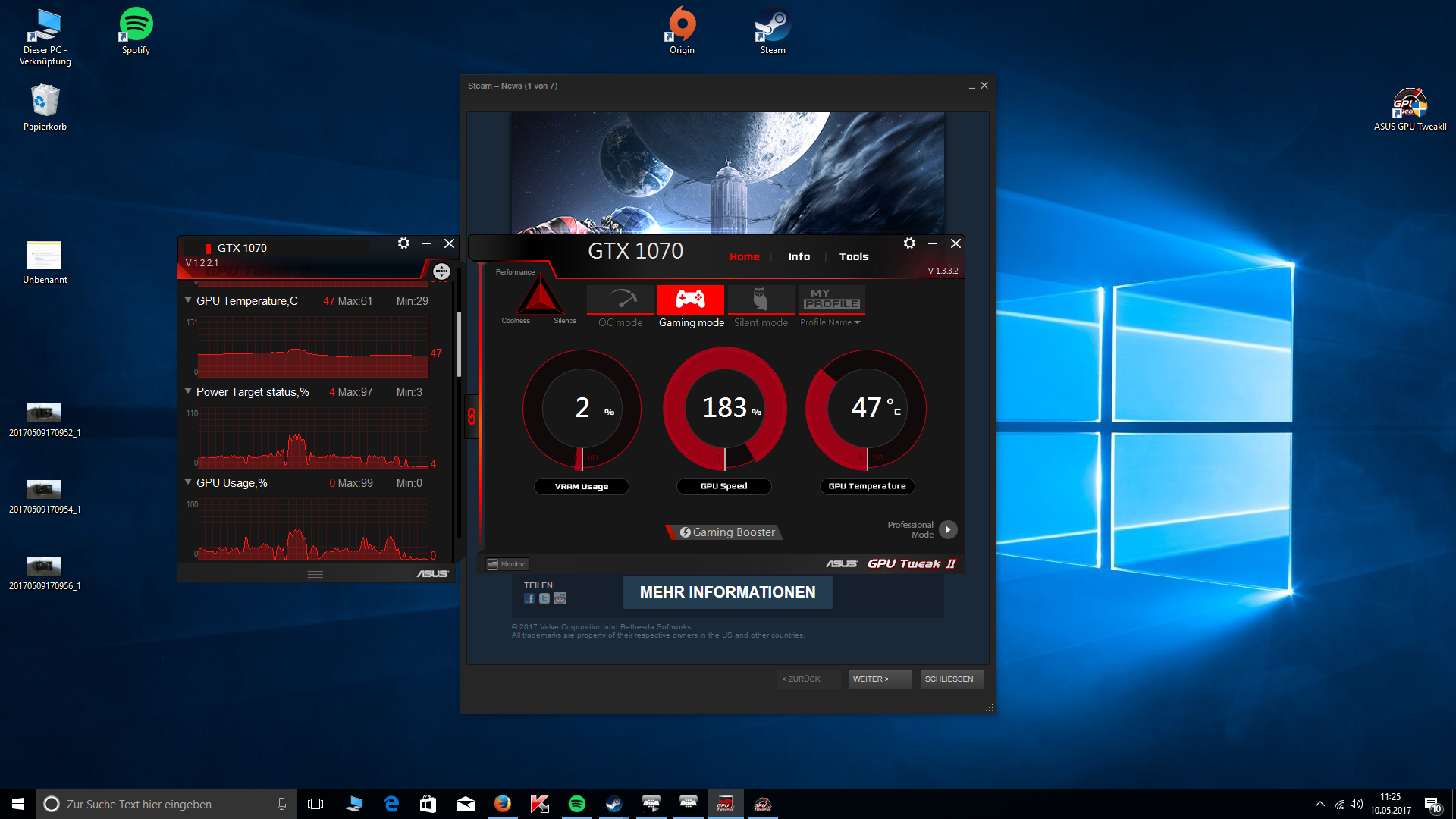Click MEHR INFORMATIONEN button

tap(727, 592)
